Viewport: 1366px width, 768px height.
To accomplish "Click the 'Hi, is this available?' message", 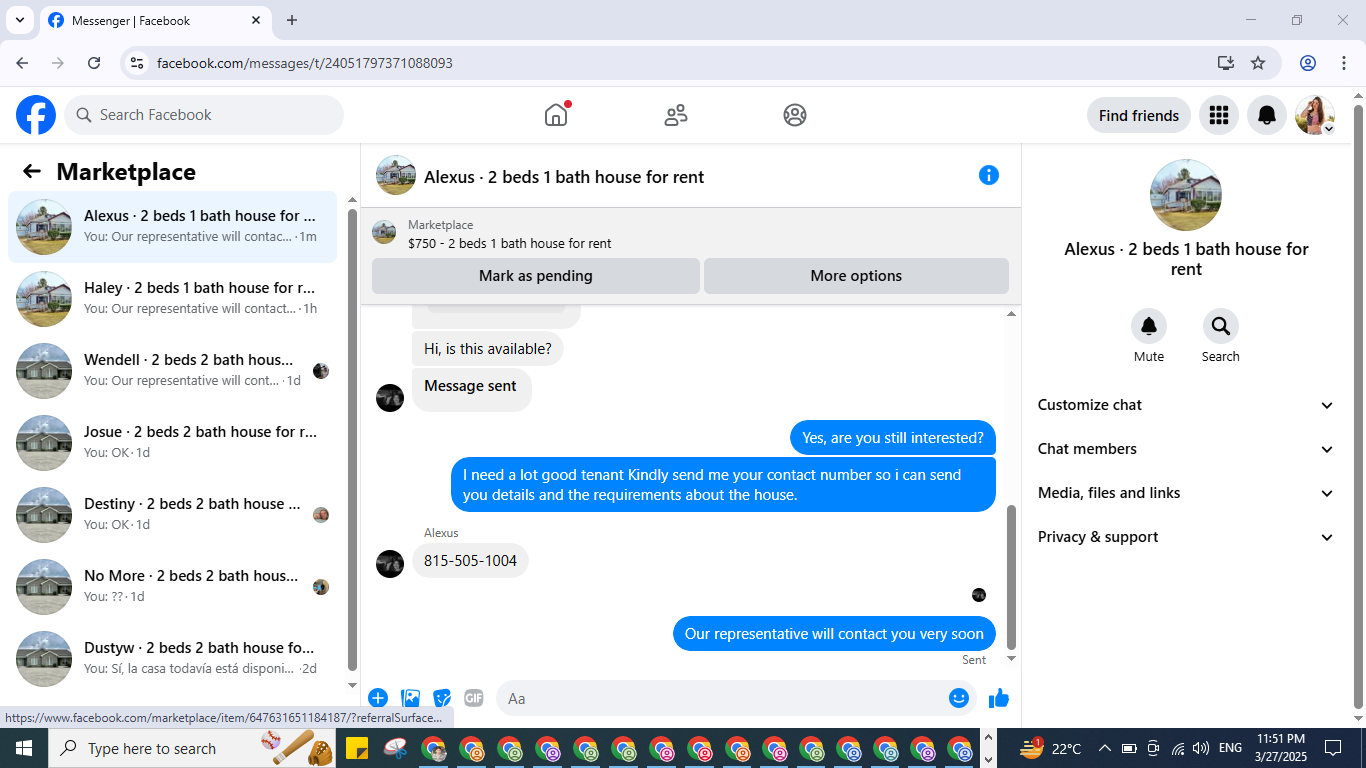I will [488, 349].
